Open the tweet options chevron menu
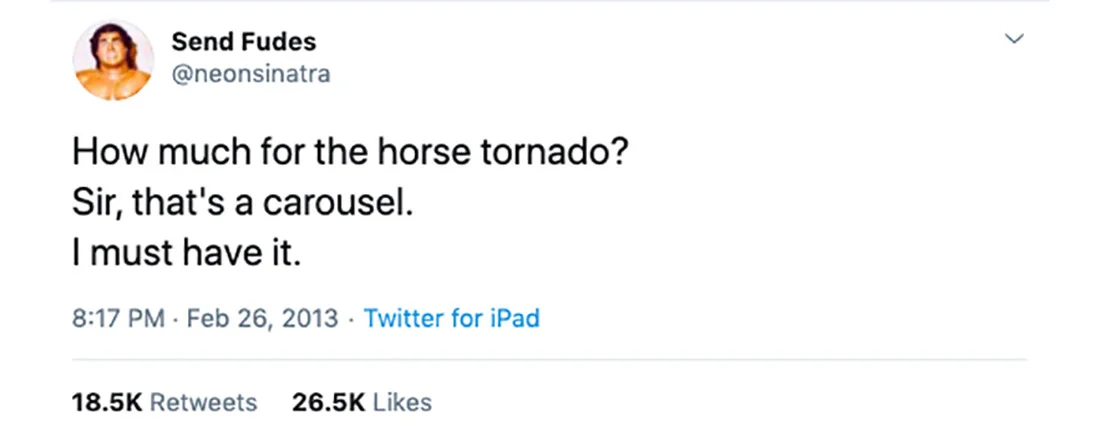Image resolution: width=1100 pixels, height=441 pixels. click(x=1014, y=39)
